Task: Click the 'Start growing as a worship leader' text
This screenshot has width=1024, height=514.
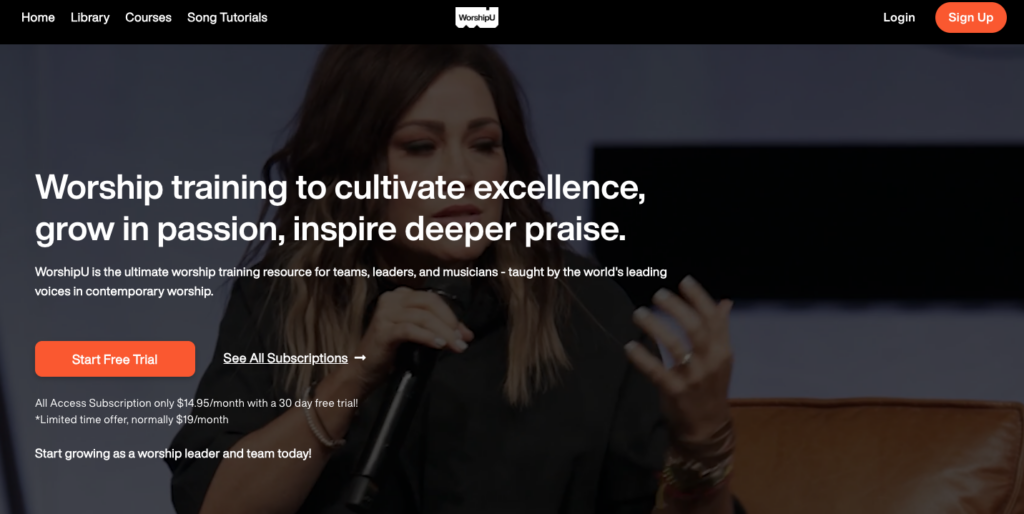Action: click(173, 453)
